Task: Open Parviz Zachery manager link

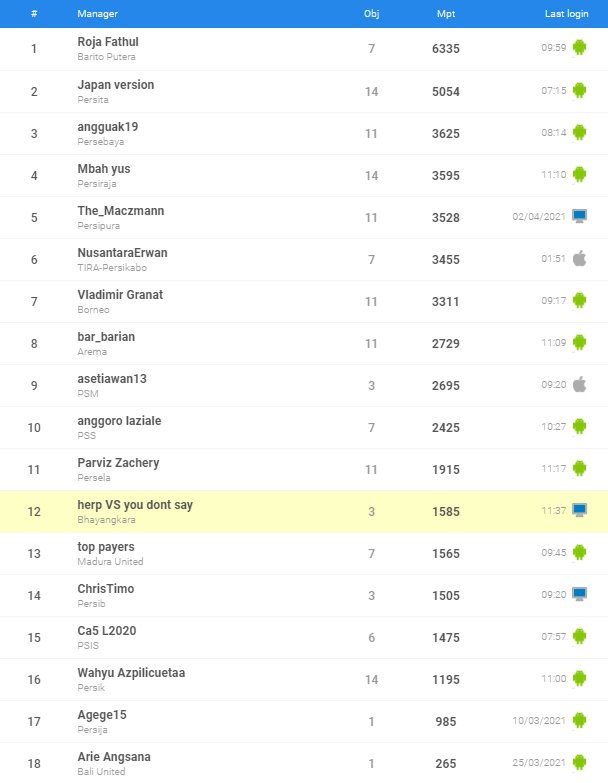Action: pyautogui.click(x=118, y=463)
